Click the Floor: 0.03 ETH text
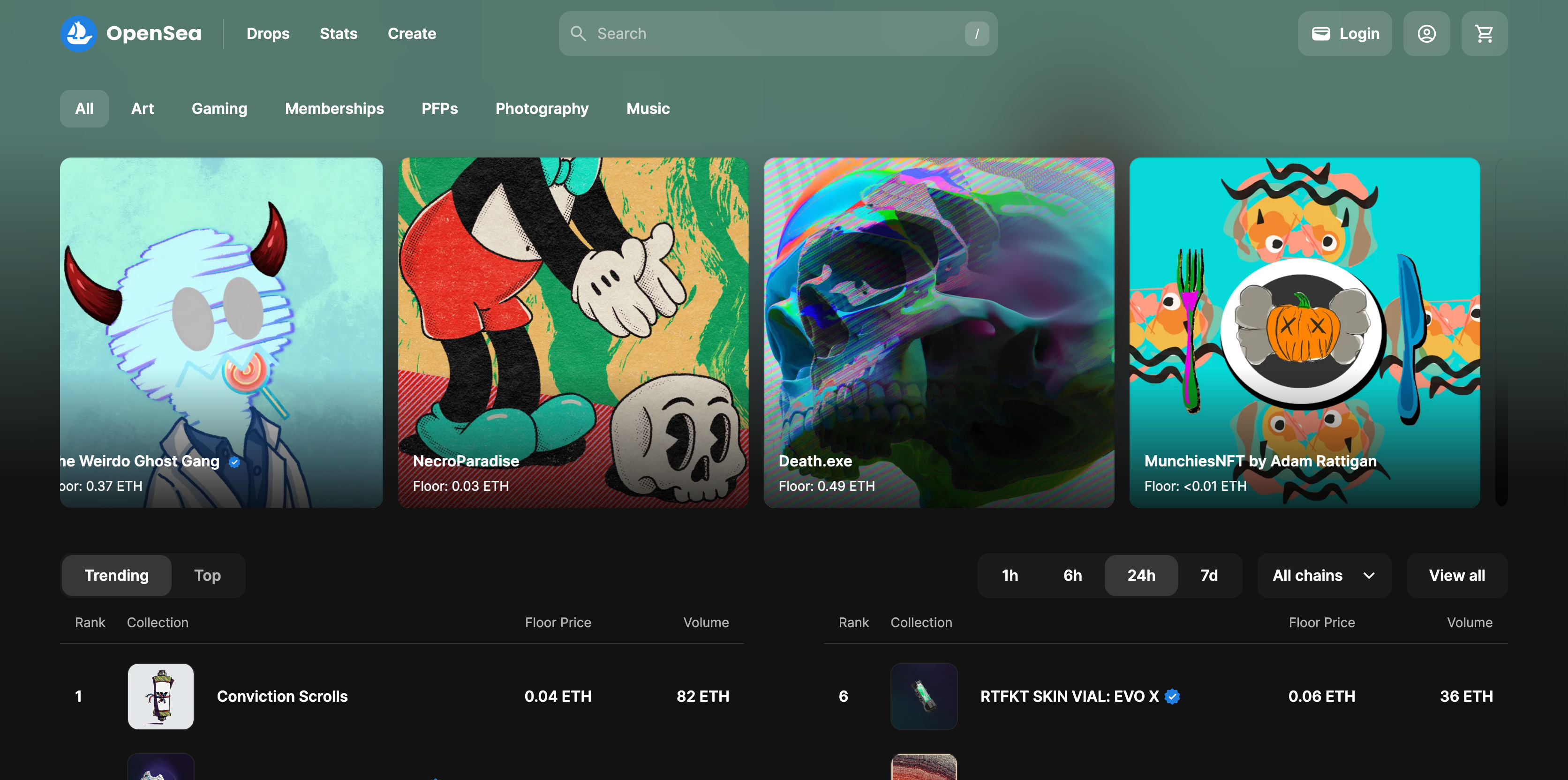 [461, 486]
